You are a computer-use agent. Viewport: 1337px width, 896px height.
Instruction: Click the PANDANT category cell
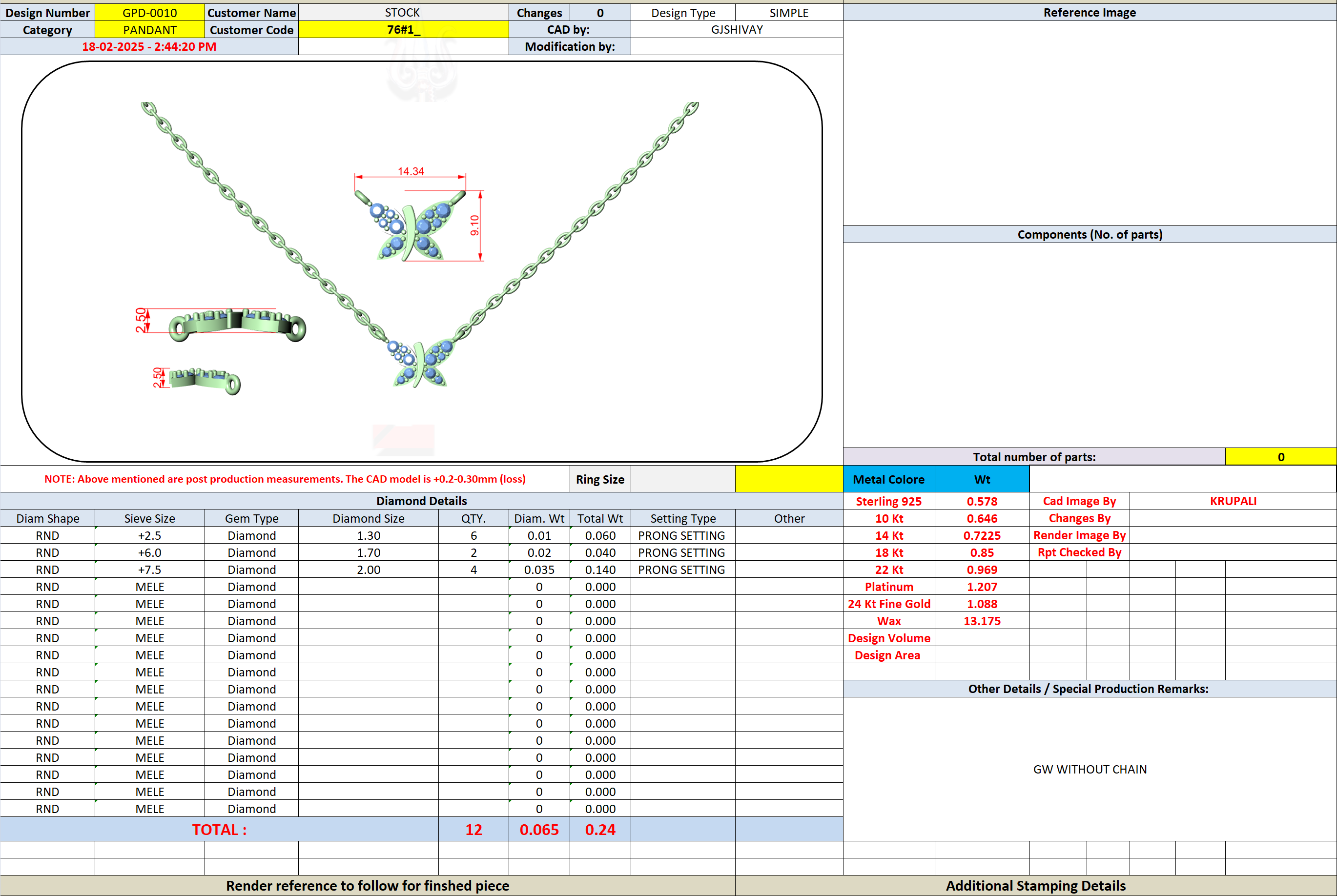[x=150, y=30]
